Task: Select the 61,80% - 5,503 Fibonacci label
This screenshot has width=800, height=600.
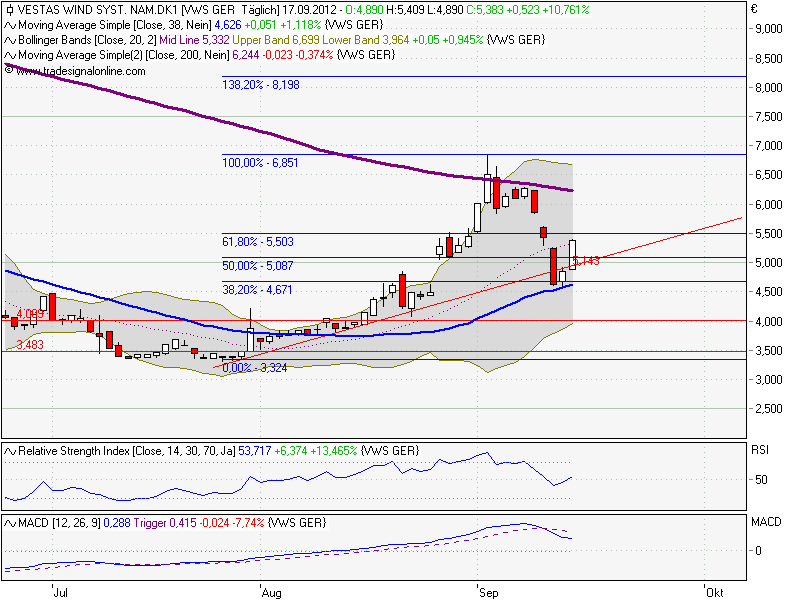Action: 258,241
